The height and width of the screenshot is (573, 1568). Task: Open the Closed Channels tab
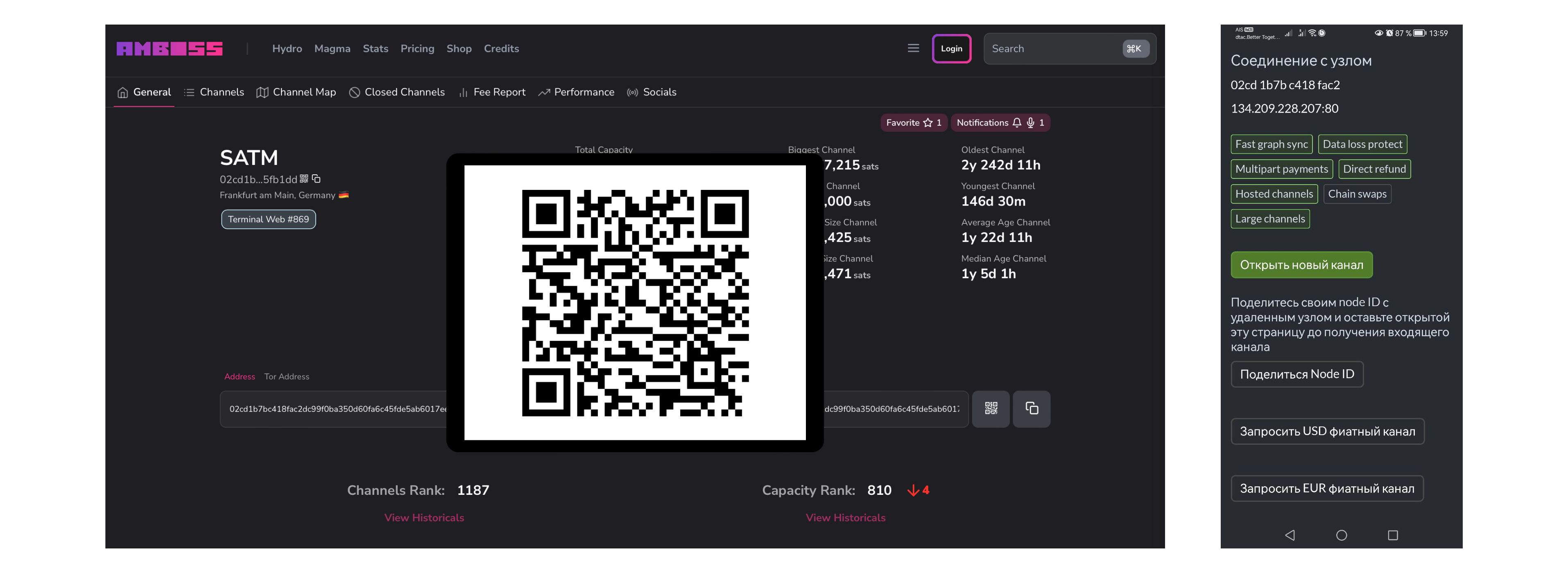(397, 92)
